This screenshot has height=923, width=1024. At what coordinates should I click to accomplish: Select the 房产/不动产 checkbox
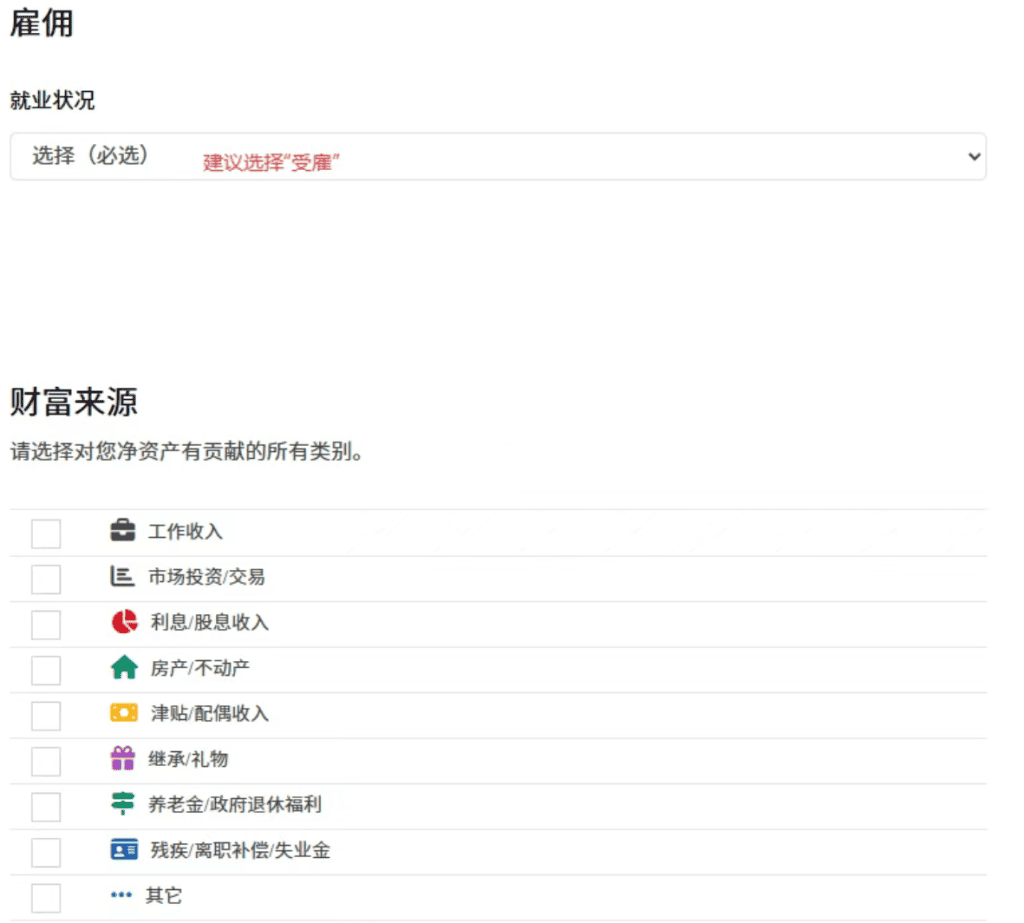pos(46,670)
